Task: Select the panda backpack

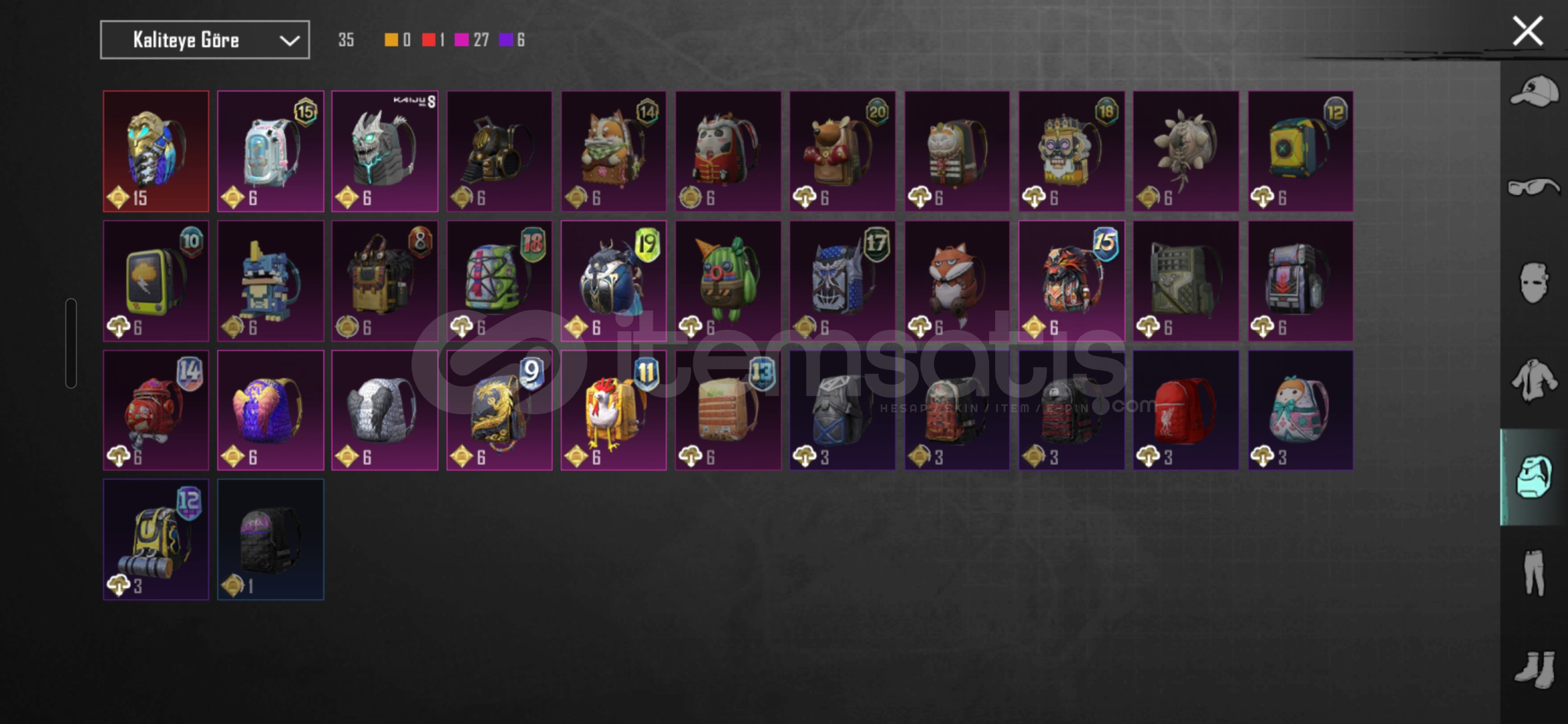Action: (x=728, y=152)
